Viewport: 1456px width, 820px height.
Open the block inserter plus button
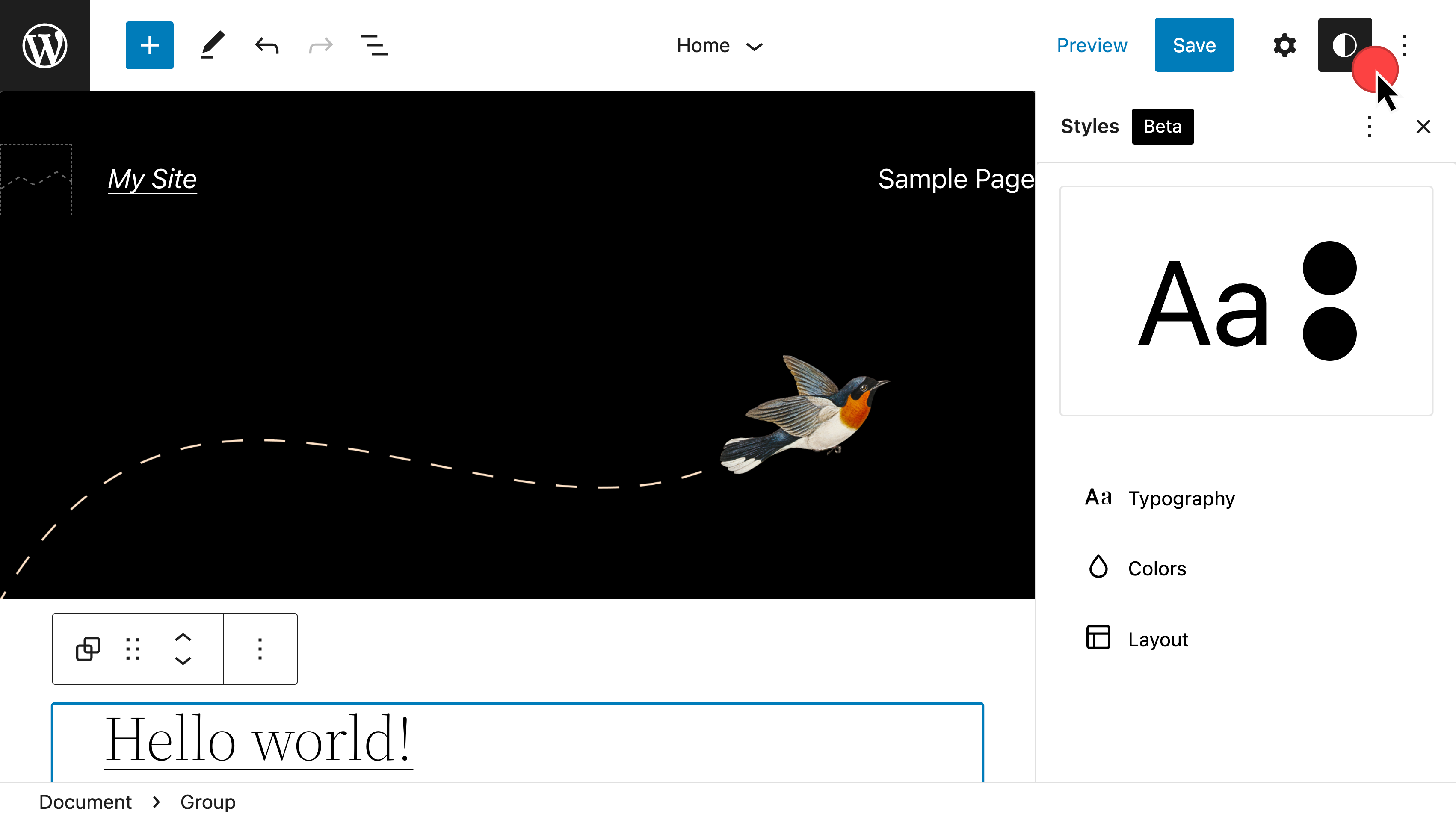tap(149, 45)
